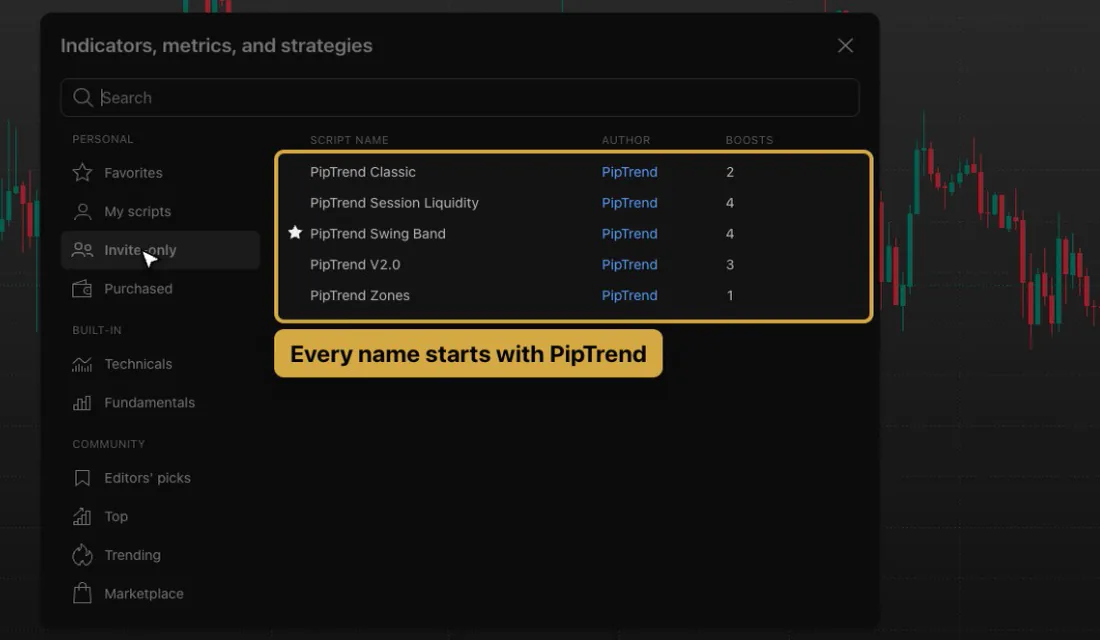Unfavorite PipTrend Swing Band via star

pyautogui.click(x=295, y=233)
